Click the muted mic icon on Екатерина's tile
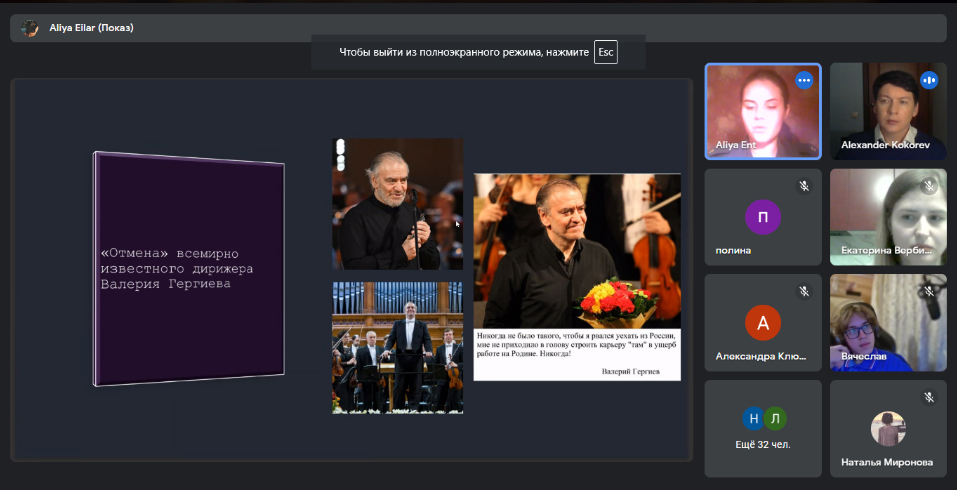Screen dimensions: 957x490 [929, 186]
